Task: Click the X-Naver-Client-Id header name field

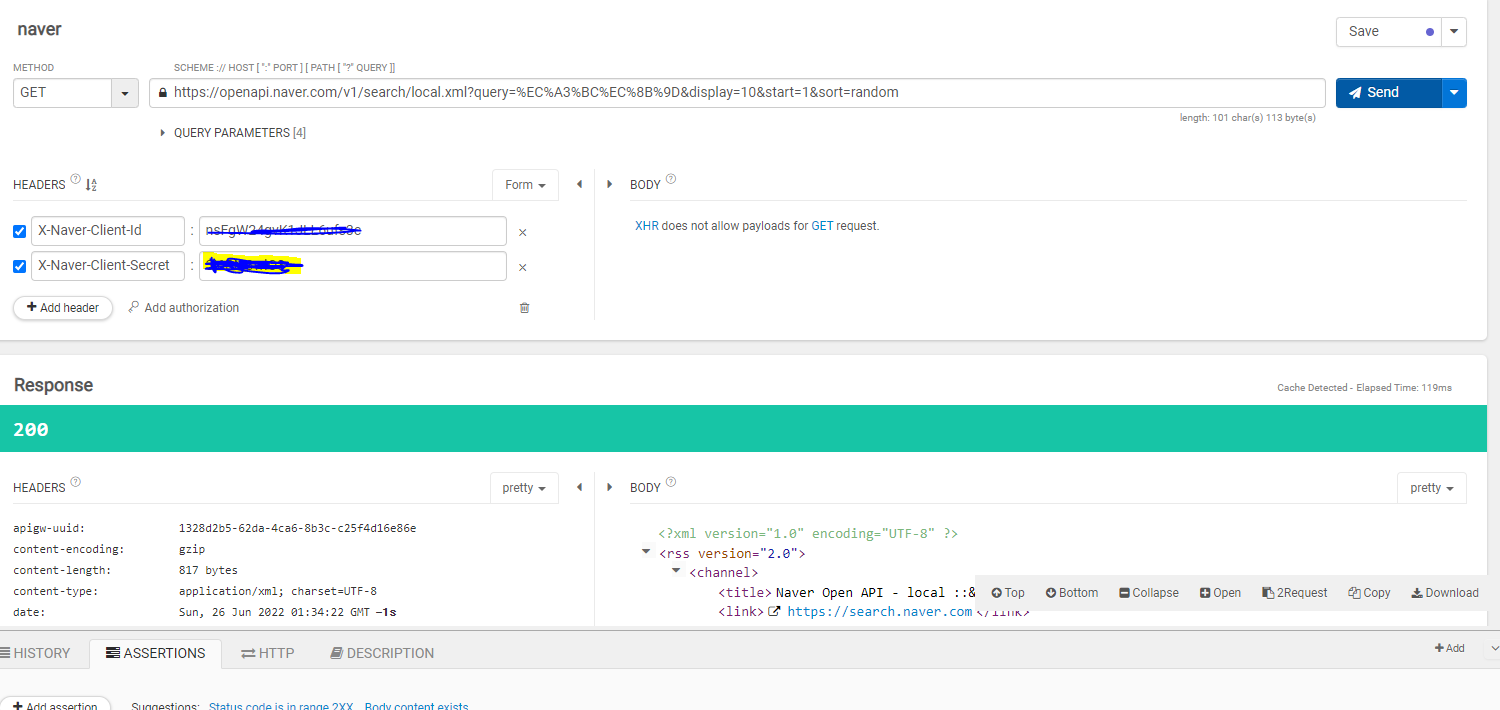Action: coord(108,230)
